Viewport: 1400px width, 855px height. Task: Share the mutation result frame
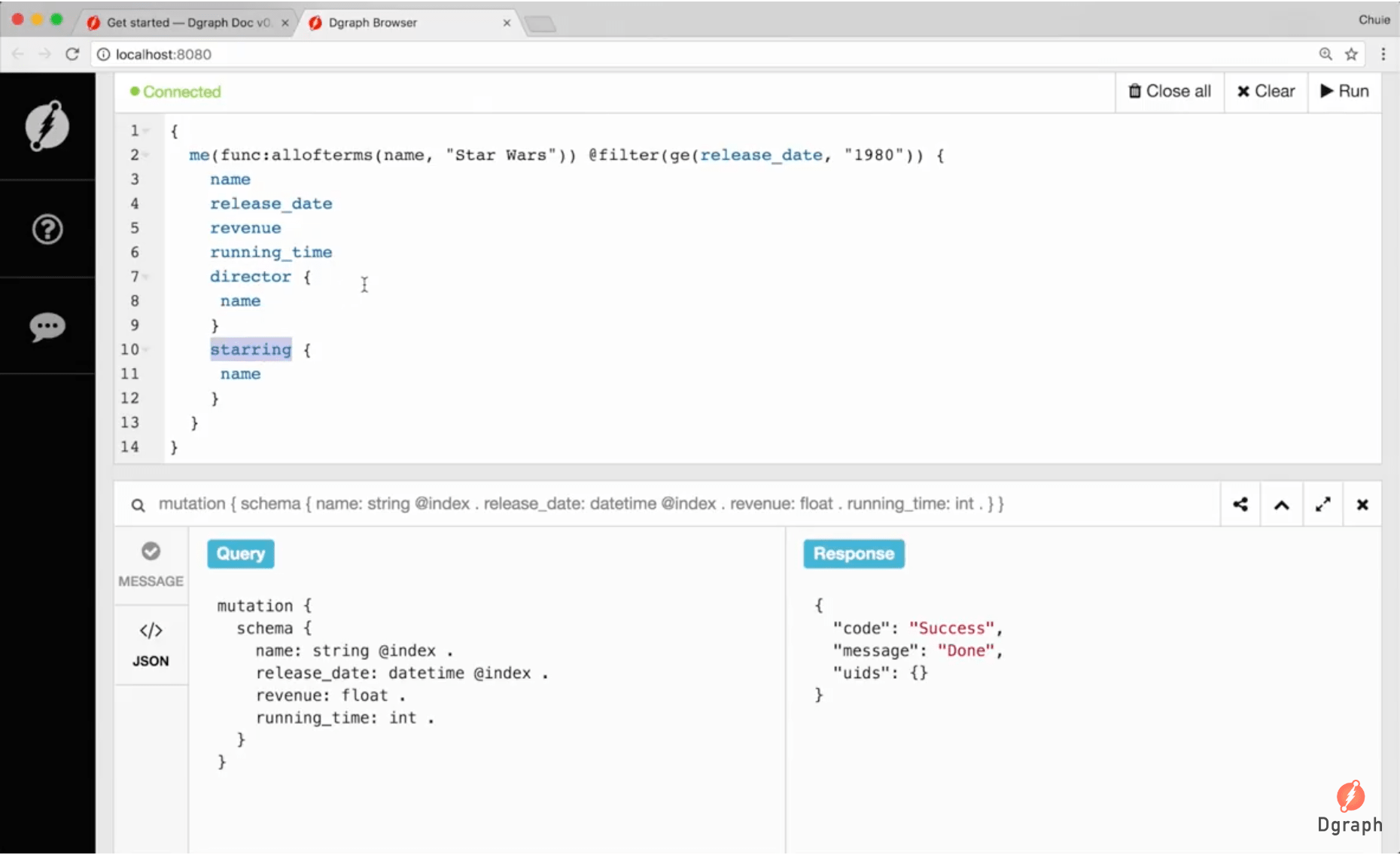1240,504
